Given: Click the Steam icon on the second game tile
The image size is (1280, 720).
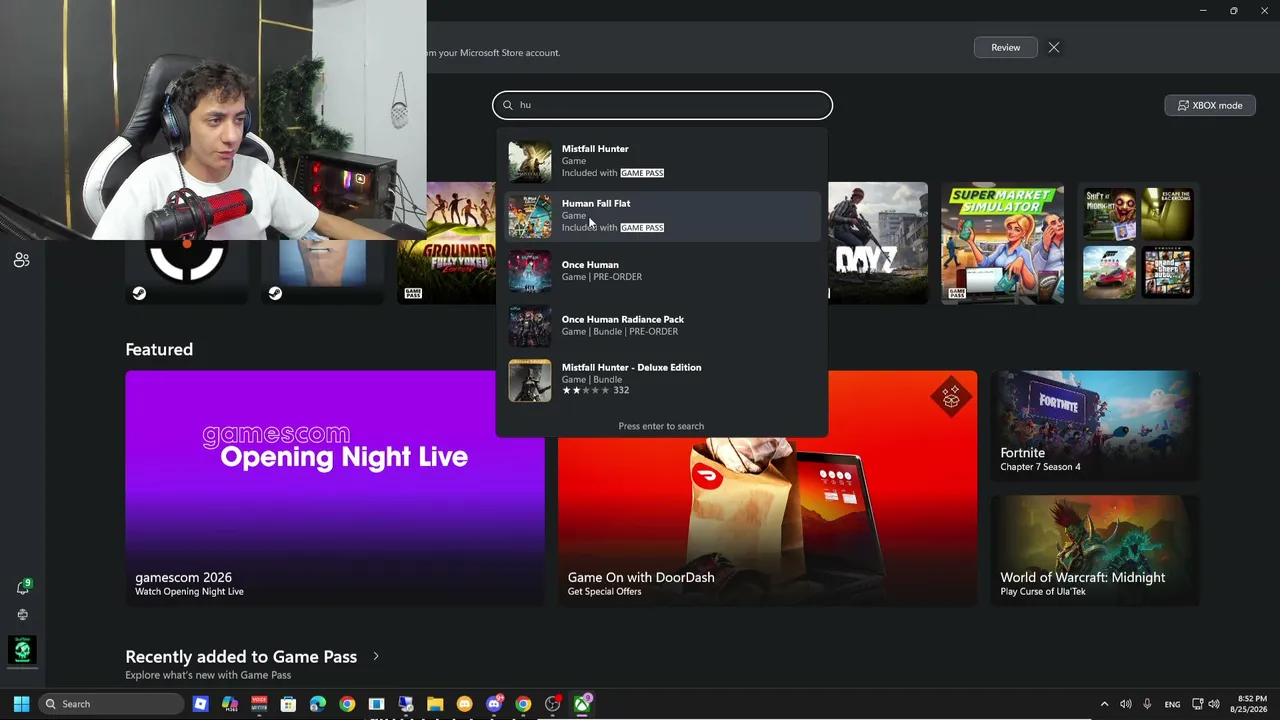Looking at the screenshot, I should pos(275,293).
